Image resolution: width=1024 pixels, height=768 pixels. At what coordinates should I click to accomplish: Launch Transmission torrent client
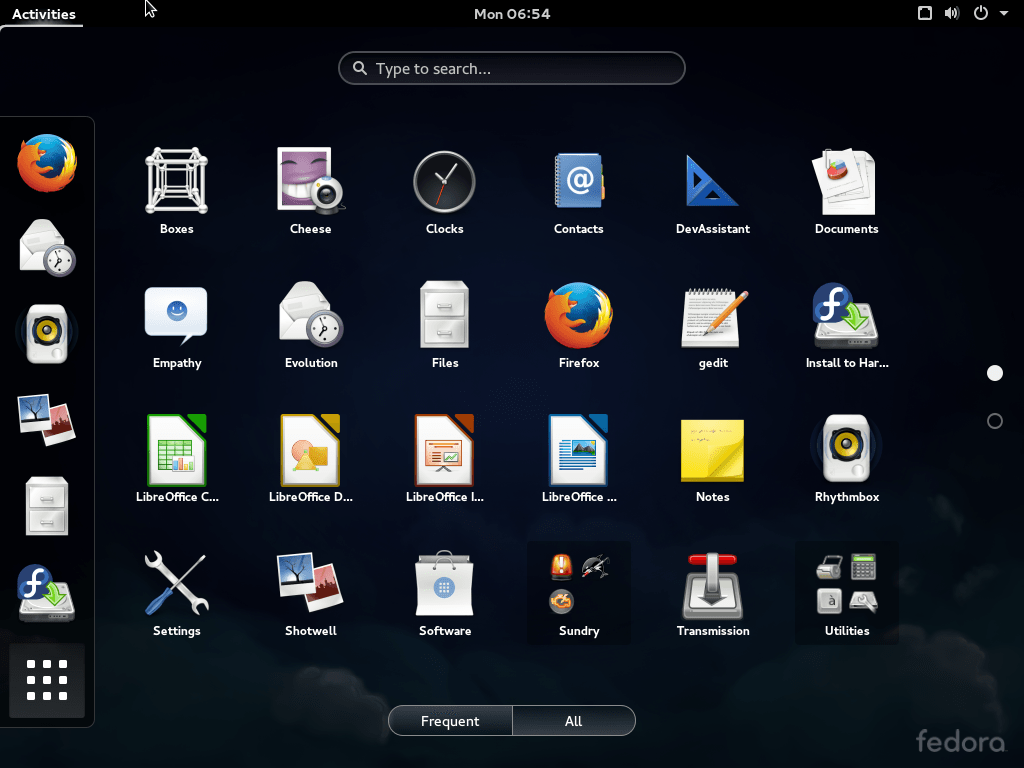pos(712,593)
